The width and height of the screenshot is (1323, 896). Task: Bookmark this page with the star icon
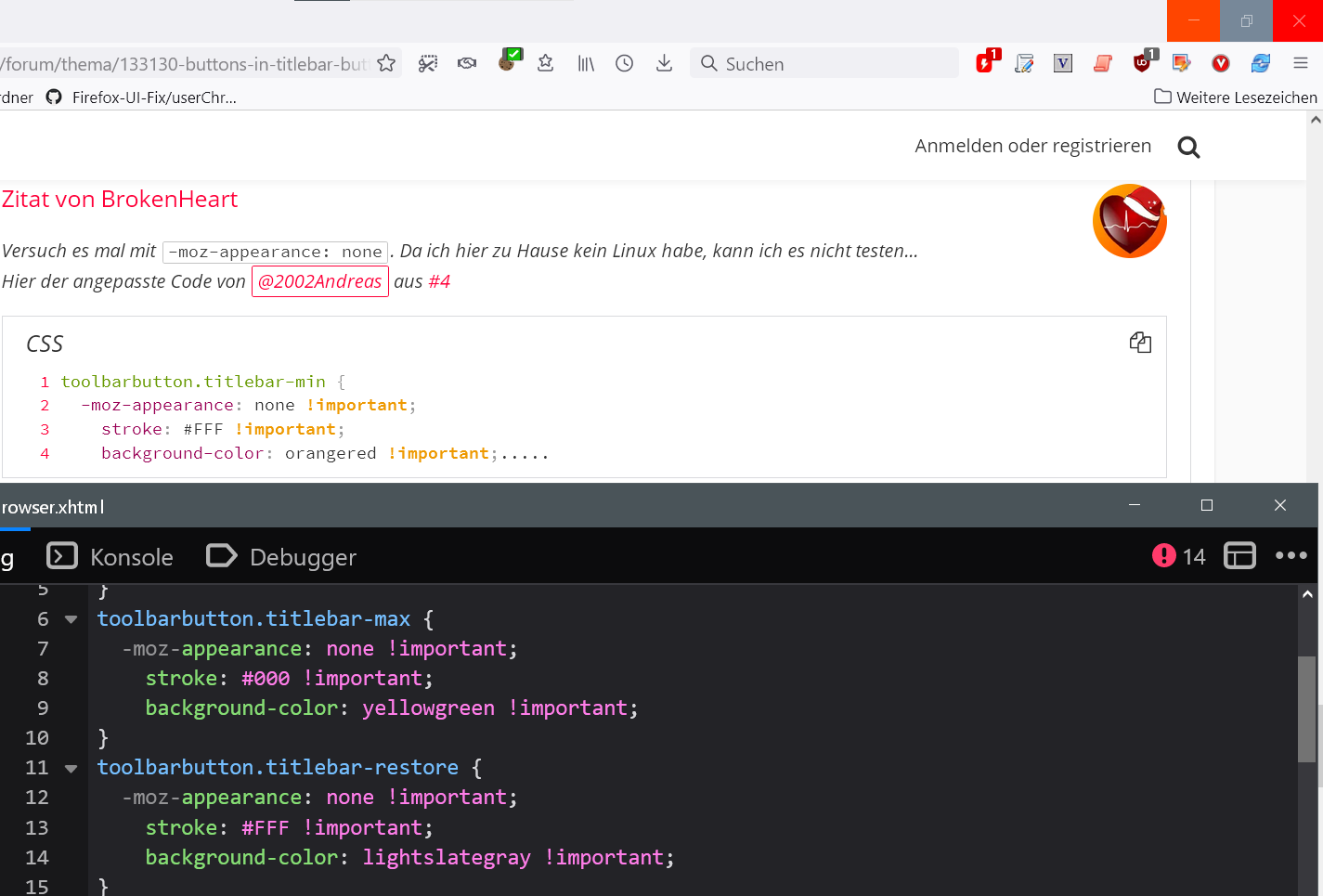(x=386, y=63)
